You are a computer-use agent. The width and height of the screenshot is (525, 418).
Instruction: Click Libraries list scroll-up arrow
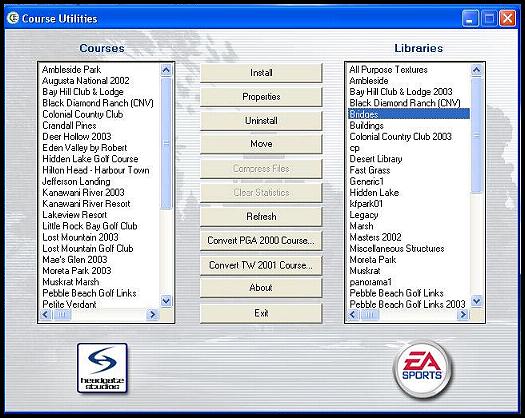point(476,70)
